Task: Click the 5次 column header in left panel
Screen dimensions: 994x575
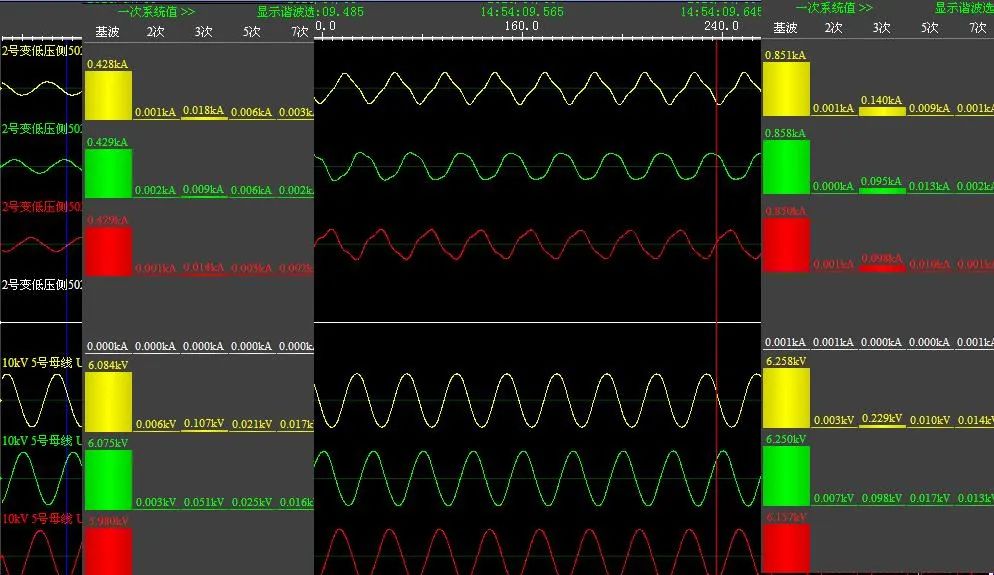Action: 252,31
